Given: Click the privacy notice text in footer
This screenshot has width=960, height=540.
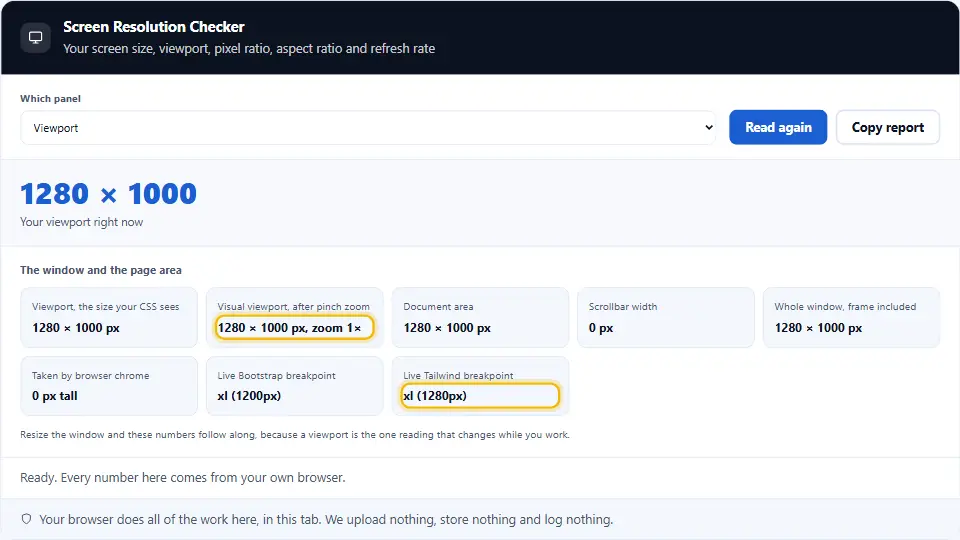Looking at the screenshot, I should click(x=326, y=519).
